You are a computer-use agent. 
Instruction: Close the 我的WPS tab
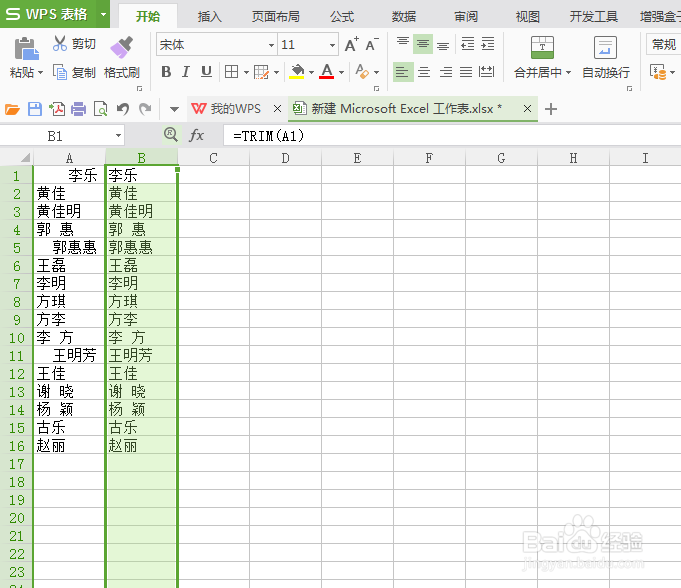pyautogui.click(x=277, y=109)
